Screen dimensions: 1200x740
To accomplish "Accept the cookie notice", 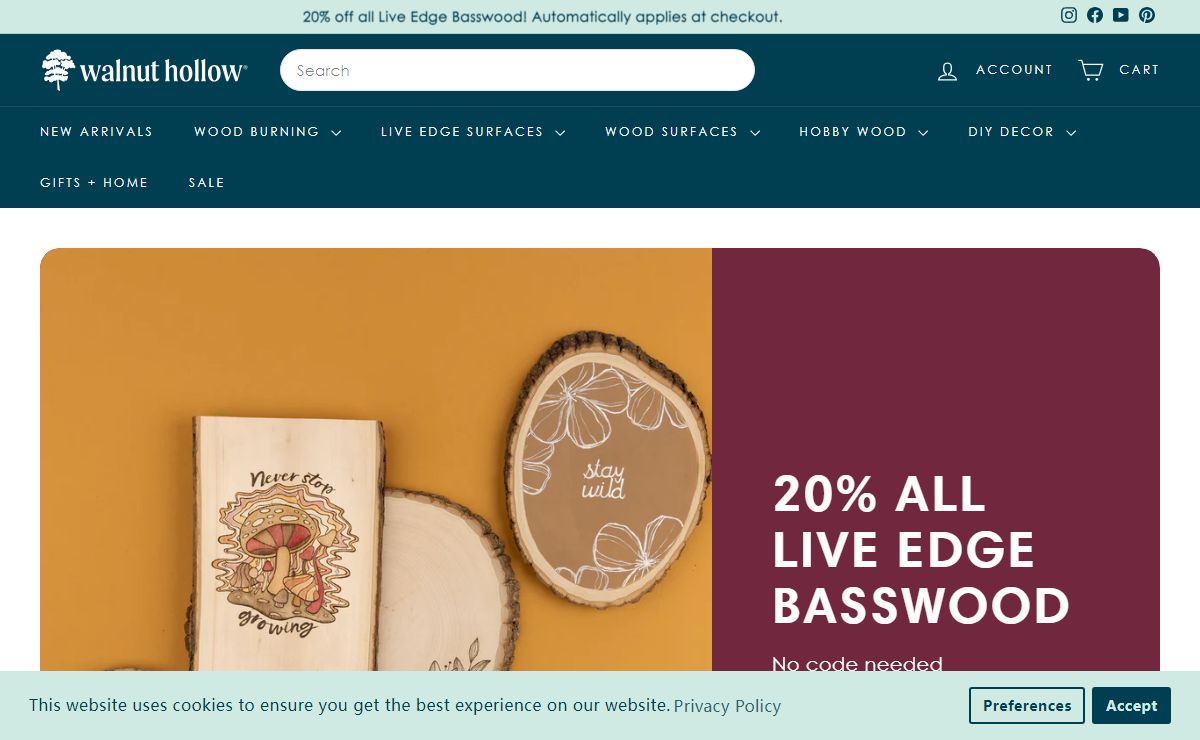I will (x=1131, y=706).
